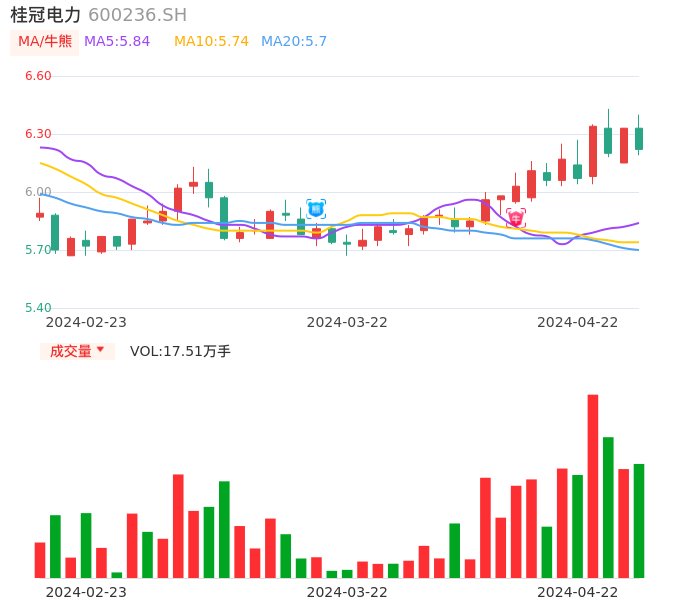Click the stock name 桂冠电力
Image resolution: width=686 pixels, height=606 pixels.
coord(46,15)
